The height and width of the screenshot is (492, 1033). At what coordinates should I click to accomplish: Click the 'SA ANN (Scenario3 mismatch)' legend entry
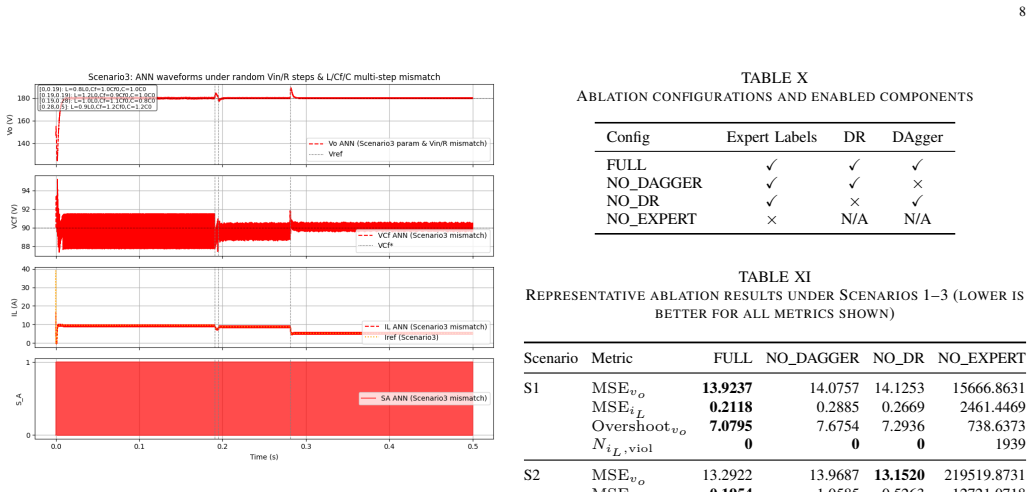click(425, 398)
